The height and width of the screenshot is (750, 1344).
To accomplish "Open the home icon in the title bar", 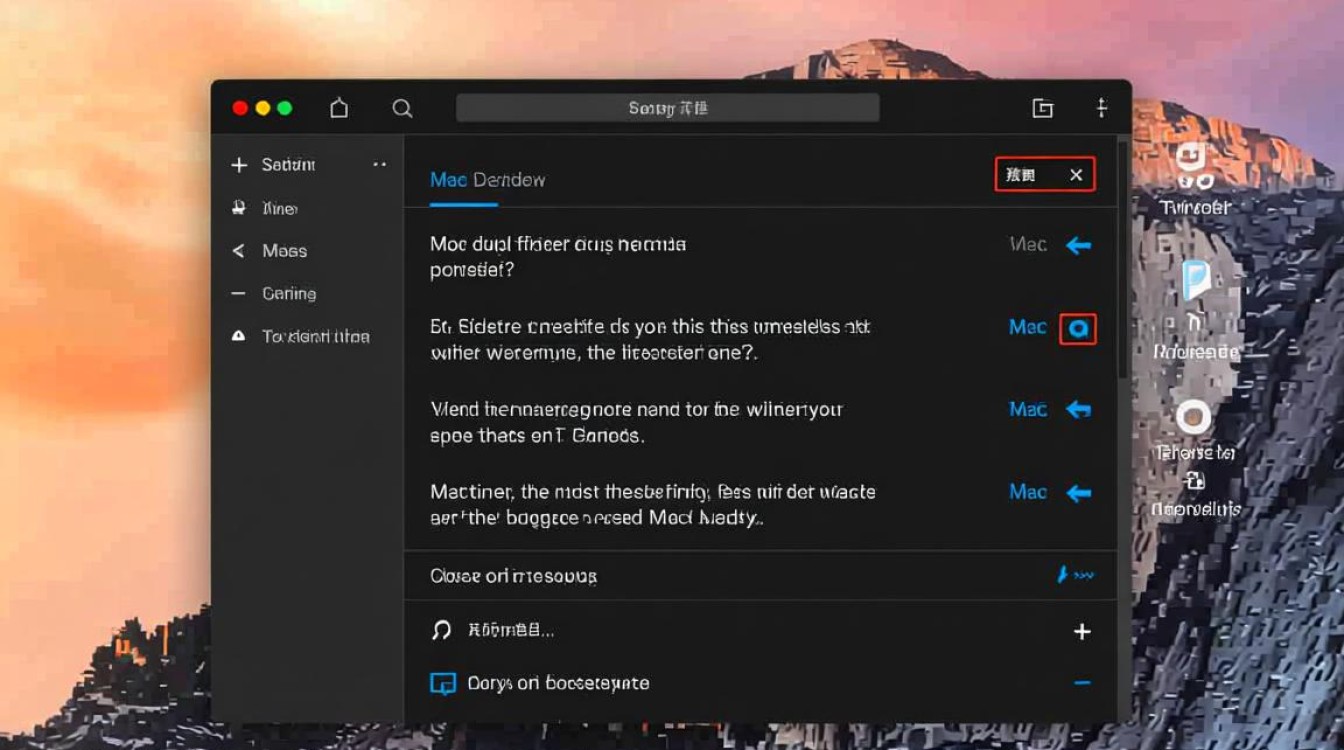I will click(339, 108).
